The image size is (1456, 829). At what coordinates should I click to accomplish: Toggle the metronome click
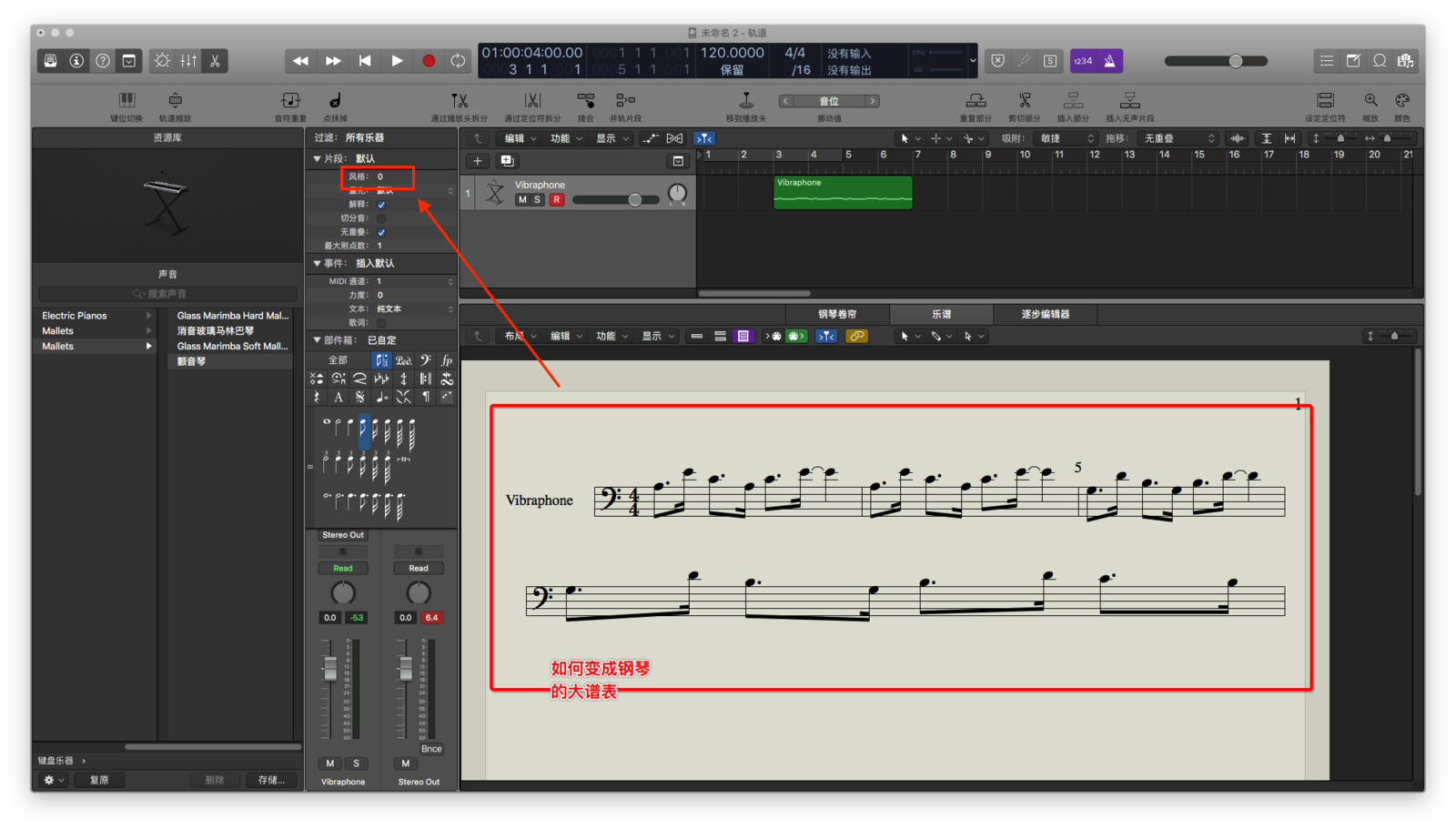click(x=1109, y=61)
